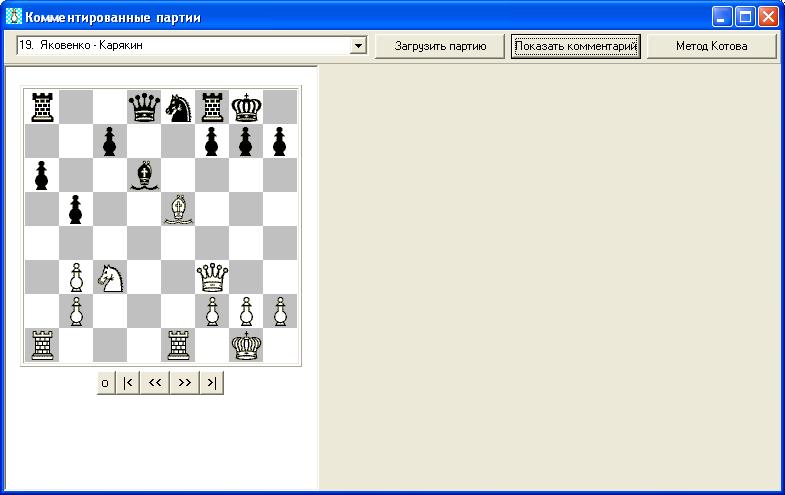Select the white pawn on b2
Image resolution: width=785 pixels, height=495 pixels.
[x=76, y=311]
